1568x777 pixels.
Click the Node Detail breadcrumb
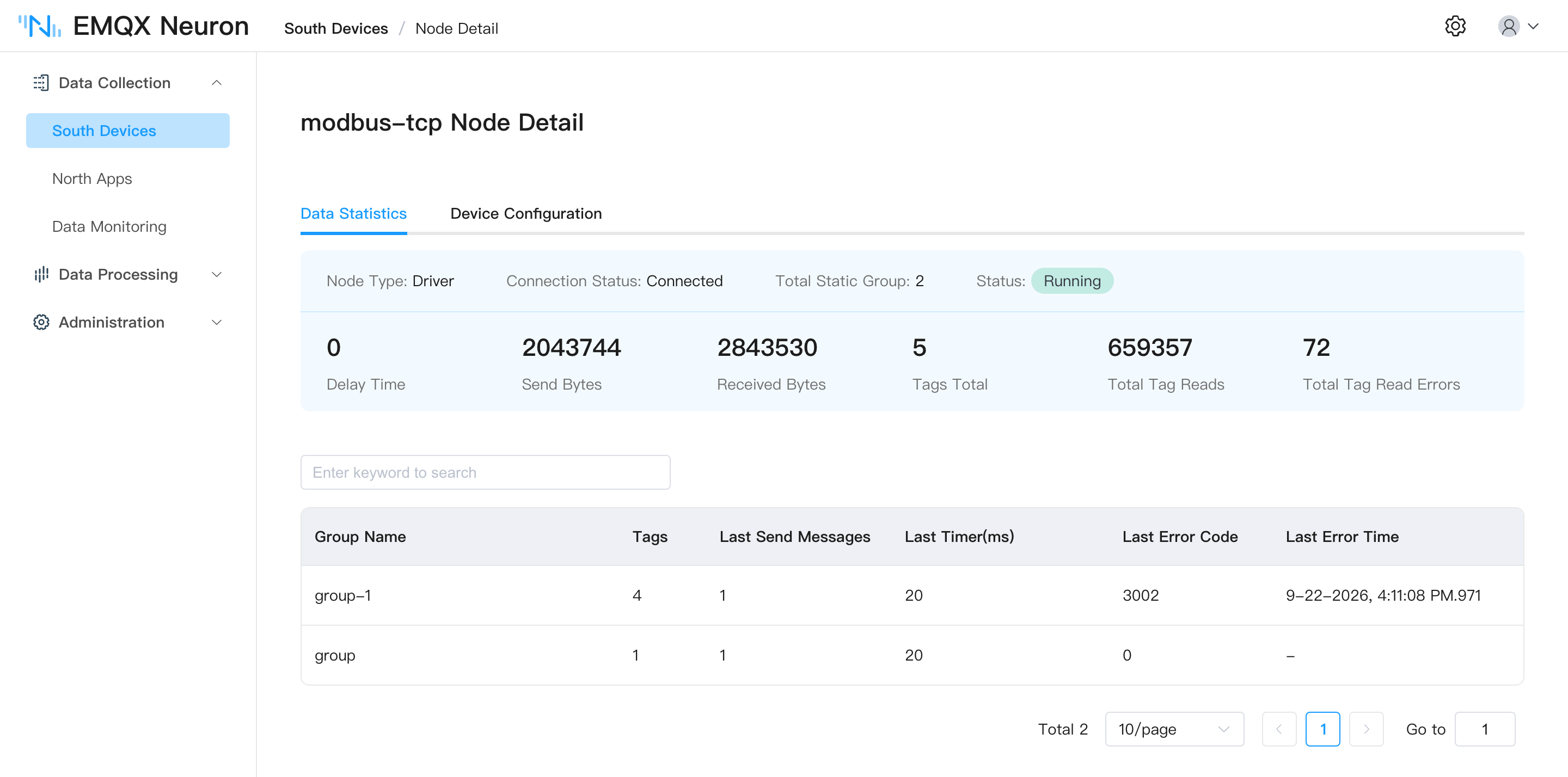click(457, 29)
